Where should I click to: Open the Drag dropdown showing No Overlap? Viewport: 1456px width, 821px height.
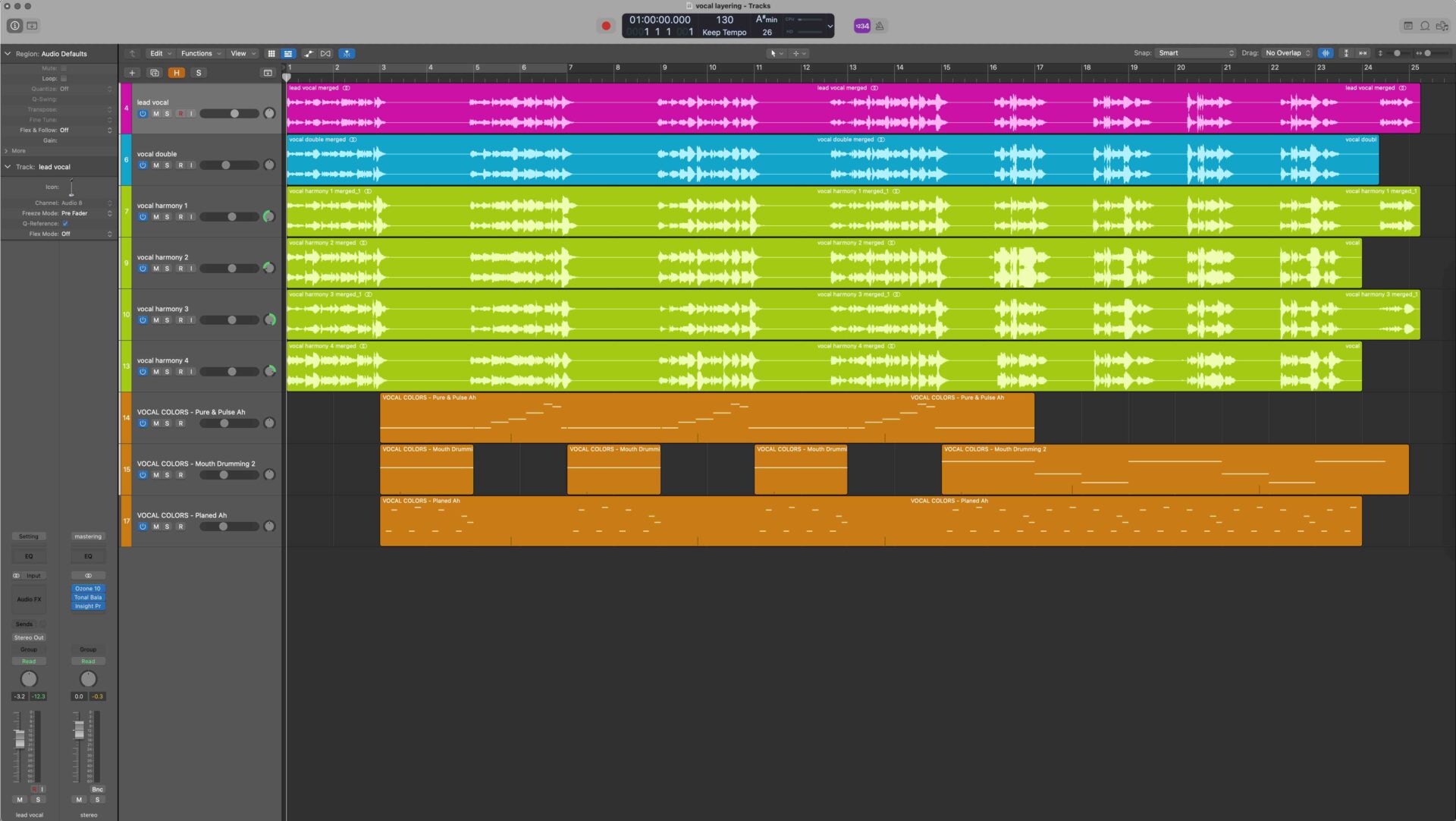coord(1285,53)
